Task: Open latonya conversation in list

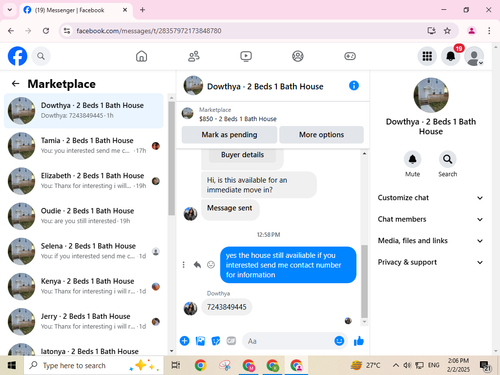Action: pyautogui.click(x=84, y=349)
